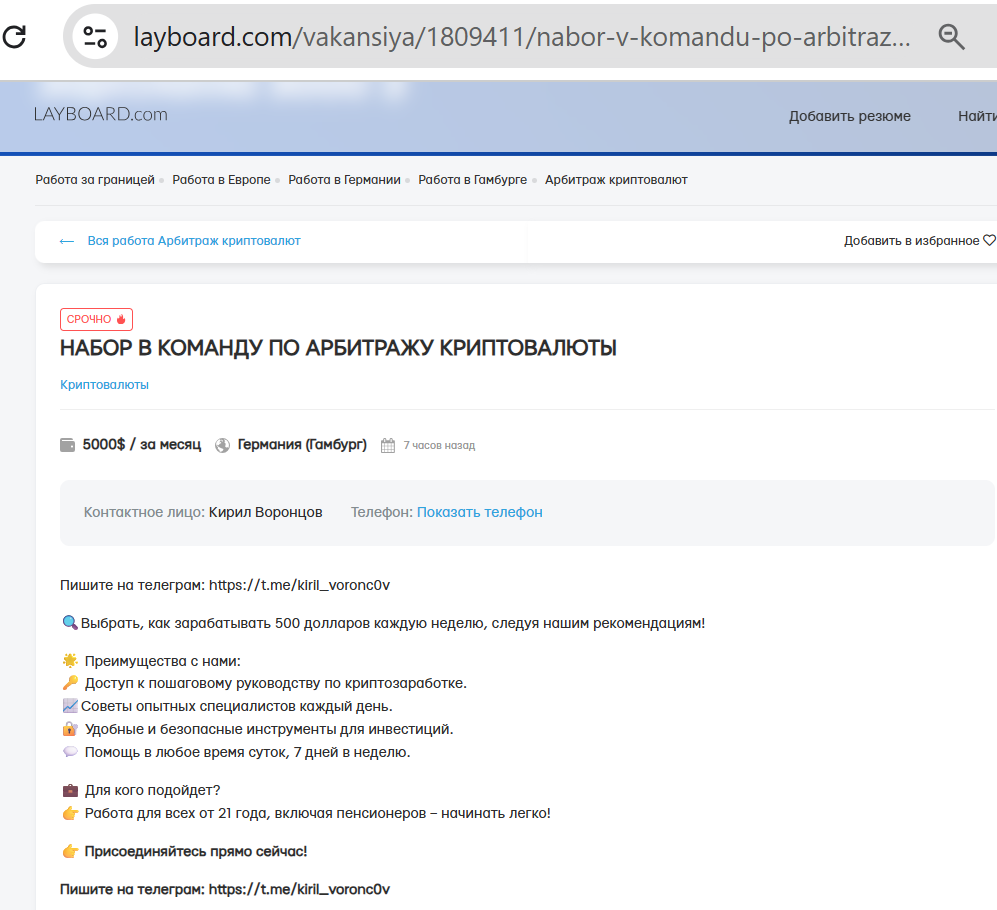Open Добавить резюме menu item

(x=849, y=116)
